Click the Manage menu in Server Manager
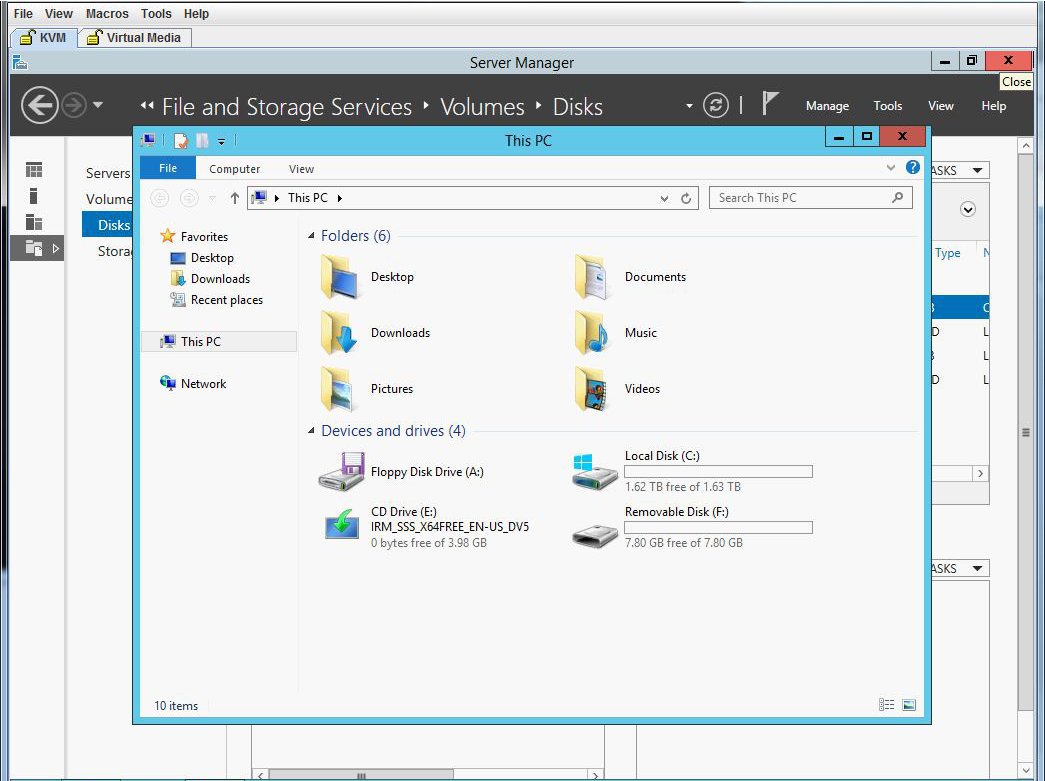 (x=827, y=106)
